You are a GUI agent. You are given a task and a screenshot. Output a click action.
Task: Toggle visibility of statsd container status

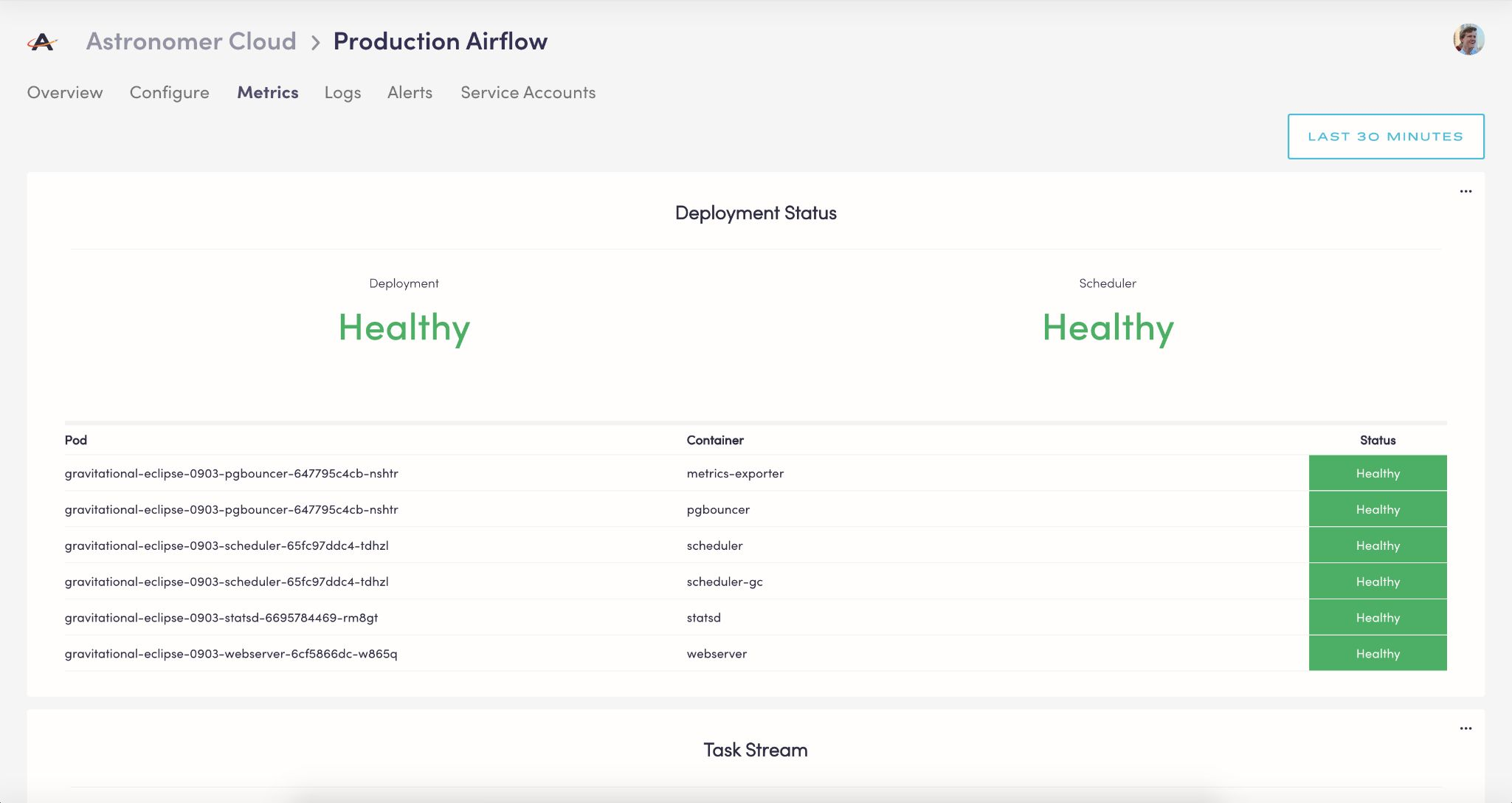click(1378, 617)
